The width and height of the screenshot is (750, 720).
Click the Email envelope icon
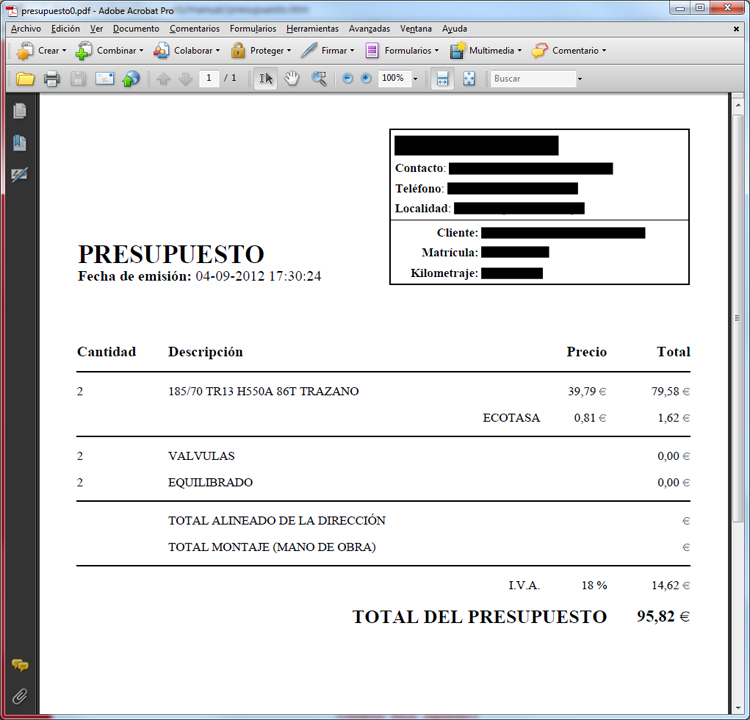104,78
